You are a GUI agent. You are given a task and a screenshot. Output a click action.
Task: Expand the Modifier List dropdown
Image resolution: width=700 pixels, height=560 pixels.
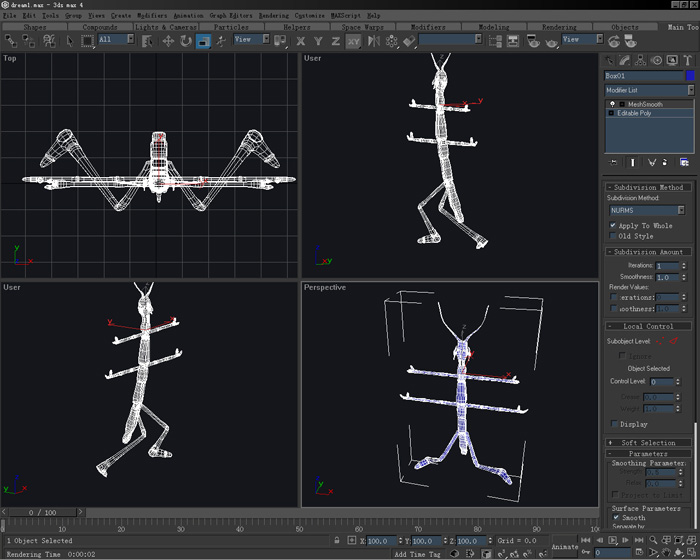(x=649, y=90)
